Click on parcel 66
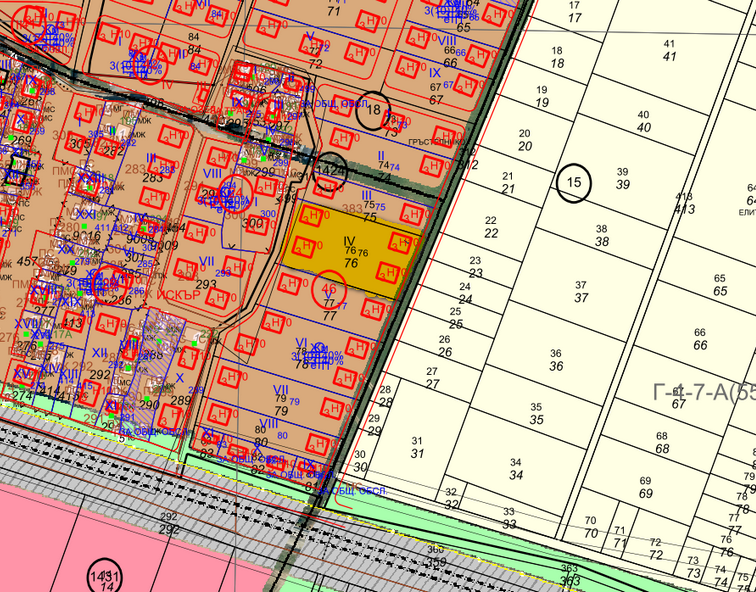This screenshot has width=756, height=592. tap(700, 339)
